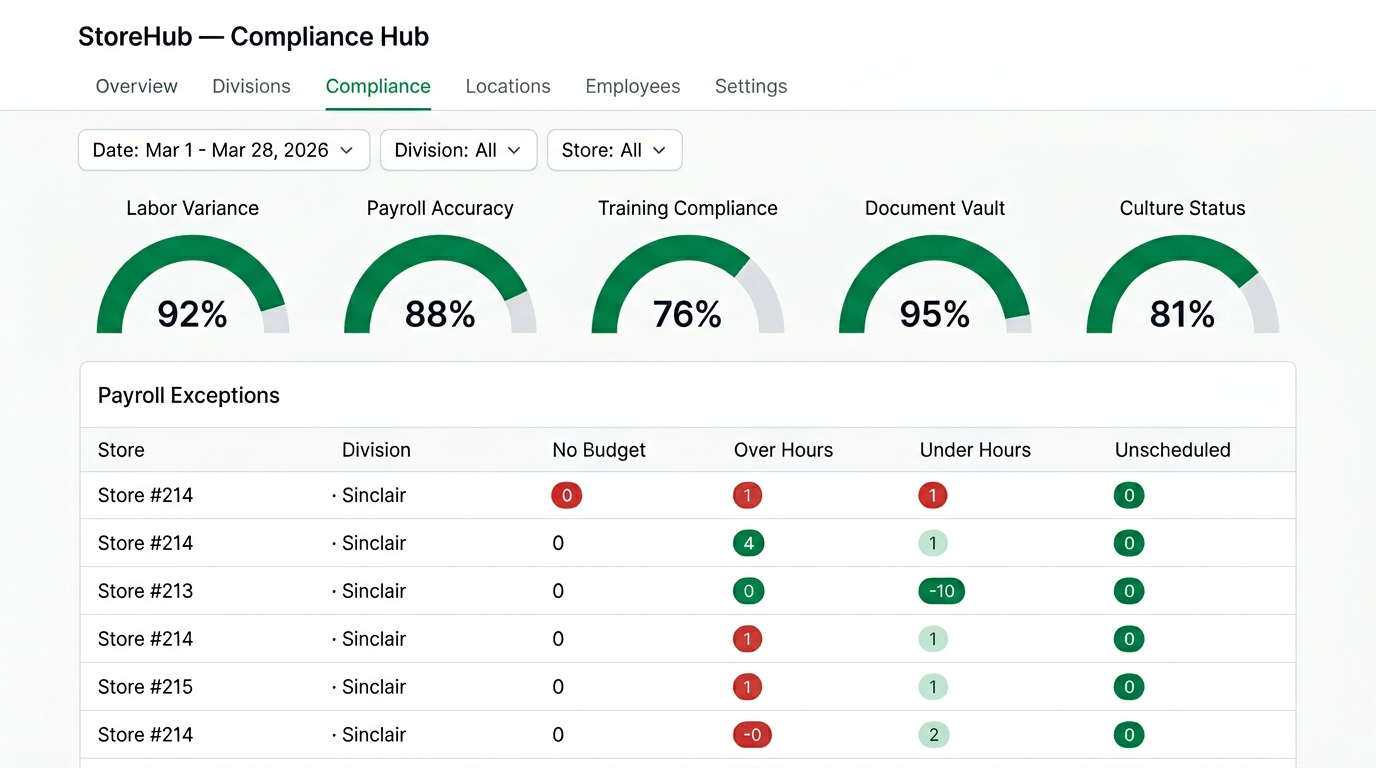Click Over Hours badge in Store #213 row
1376x768 pixels.
(x=748, y=591)
